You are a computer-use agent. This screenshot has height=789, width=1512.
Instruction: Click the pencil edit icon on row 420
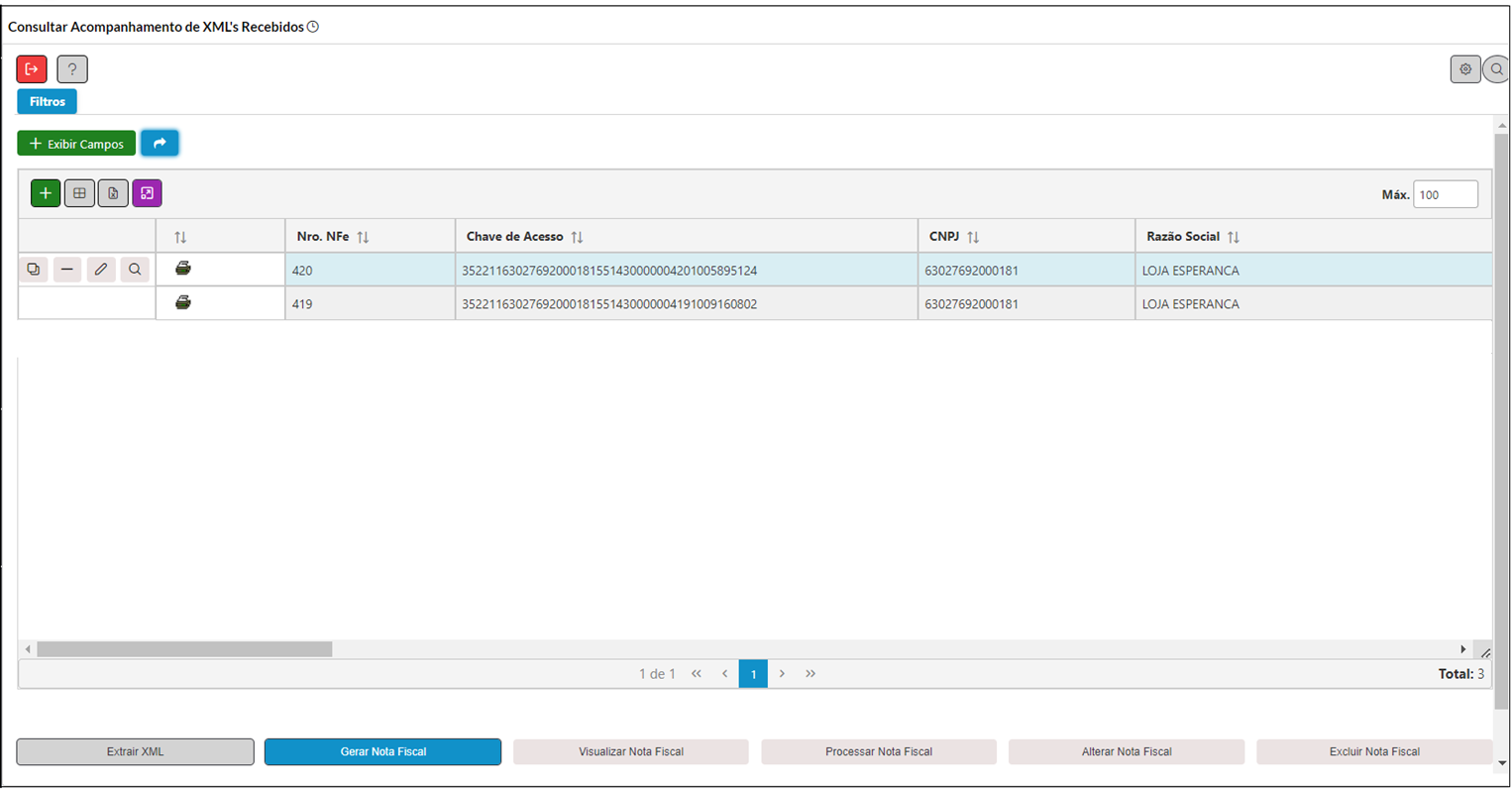click(x=101, y=270)
